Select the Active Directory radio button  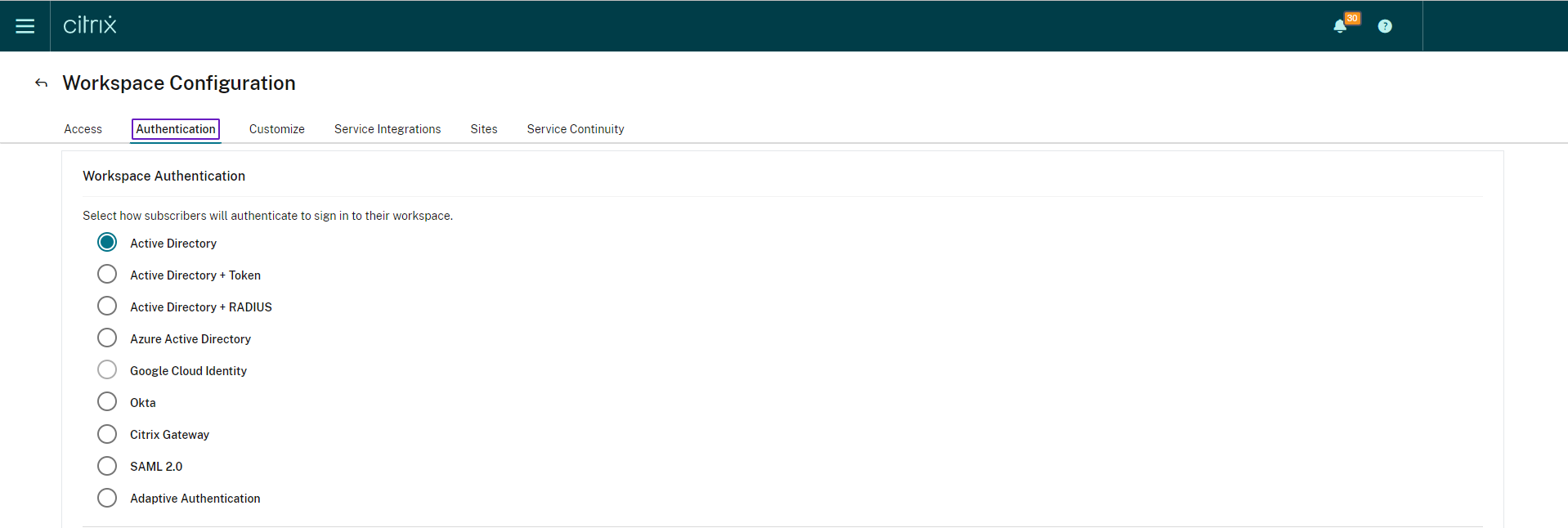point(107,243)
